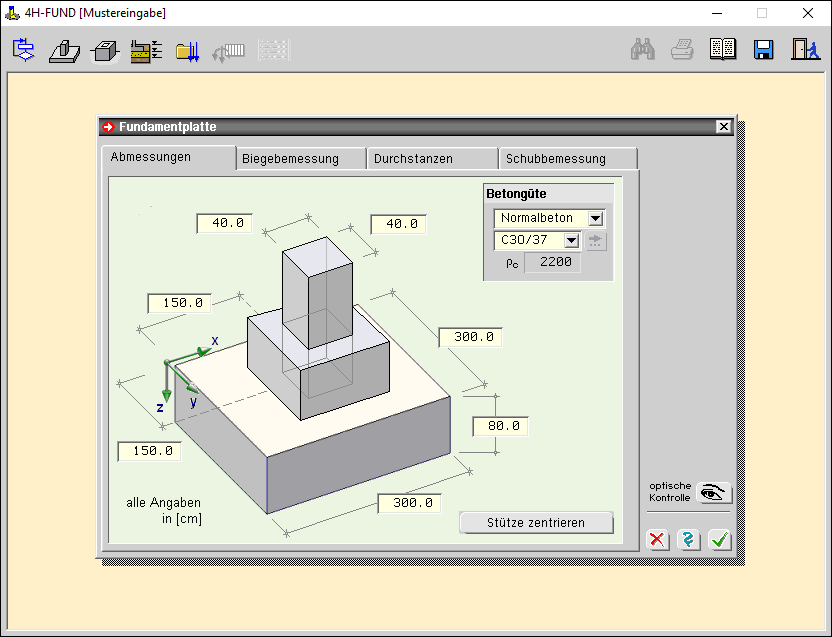Click the 80.0 plate thickness field
This screenshot has height=637, width=832.
click(x=500, y=426)
